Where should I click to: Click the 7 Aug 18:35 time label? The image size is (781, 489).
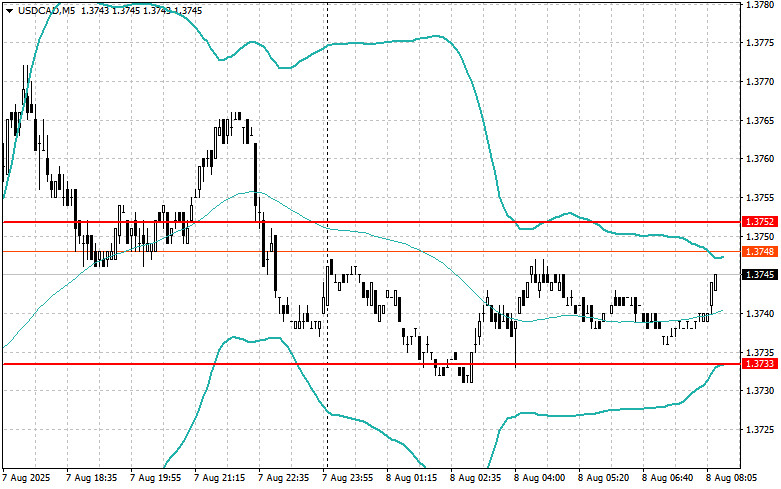(x=91, y=478)
